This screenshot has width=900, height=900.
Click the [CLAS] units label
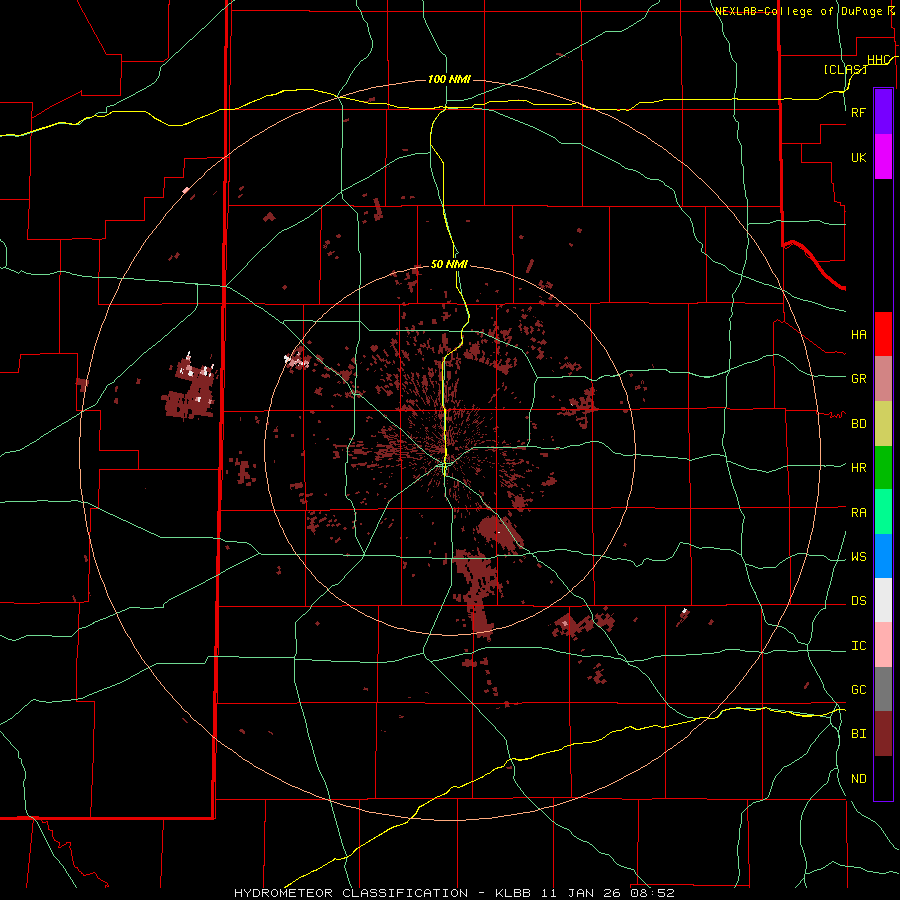click(x=845, y=69)
